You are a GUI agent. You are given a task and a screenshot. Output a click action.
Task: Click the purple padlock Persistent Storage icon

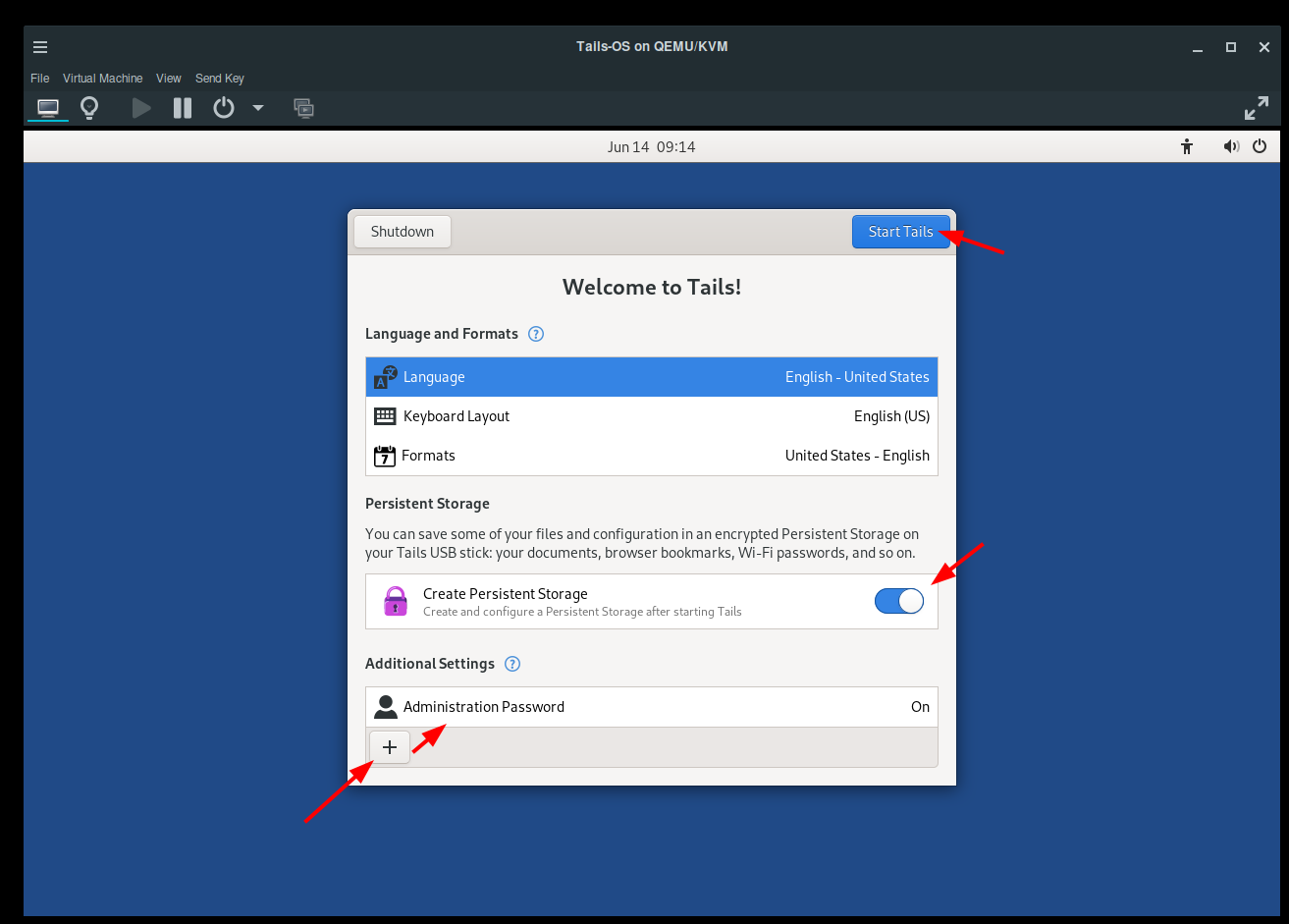396,601
